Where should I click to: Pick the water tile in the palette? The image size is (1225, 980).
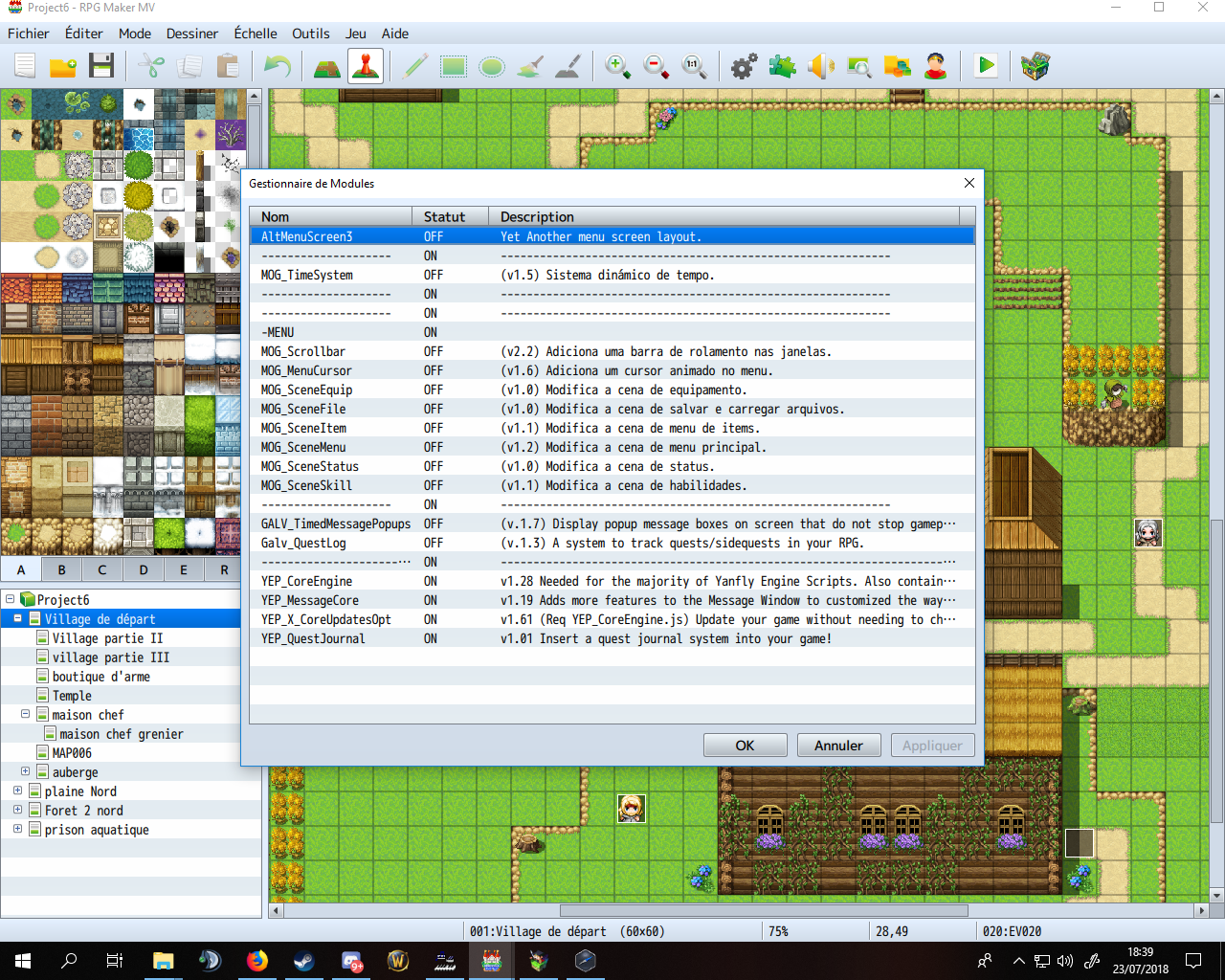pos(139,137)
